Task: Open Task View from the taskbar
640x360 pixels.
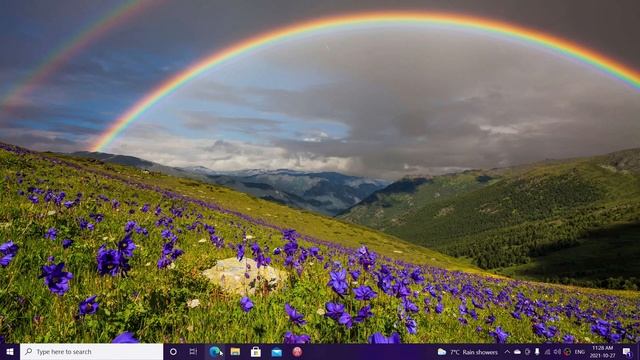Action: [x=193, y=351]
